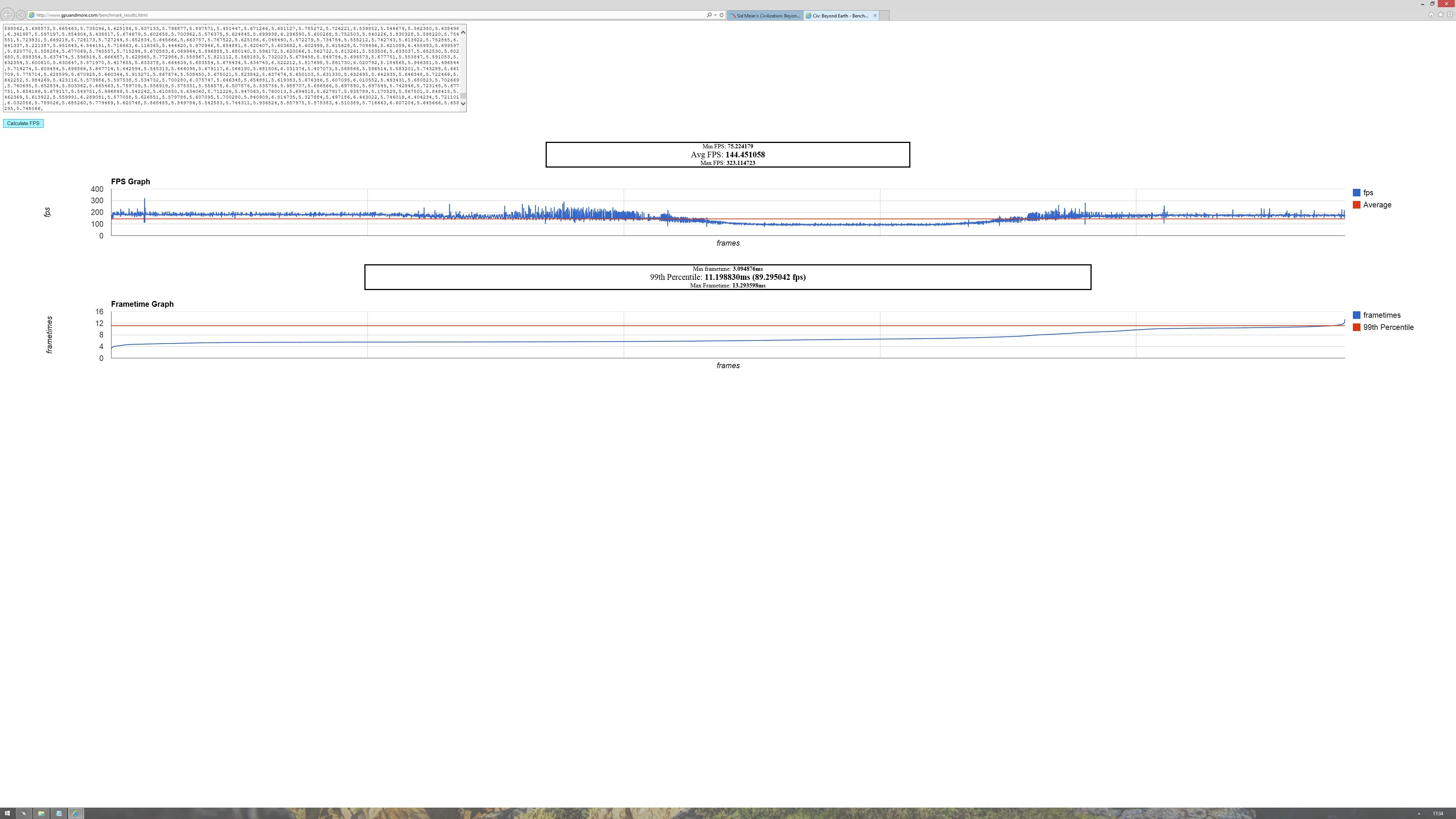The height and width of the screenshot is (819, 1456).
Task: Click the blue frametimes legend swatch
Action: [1356, 315]
